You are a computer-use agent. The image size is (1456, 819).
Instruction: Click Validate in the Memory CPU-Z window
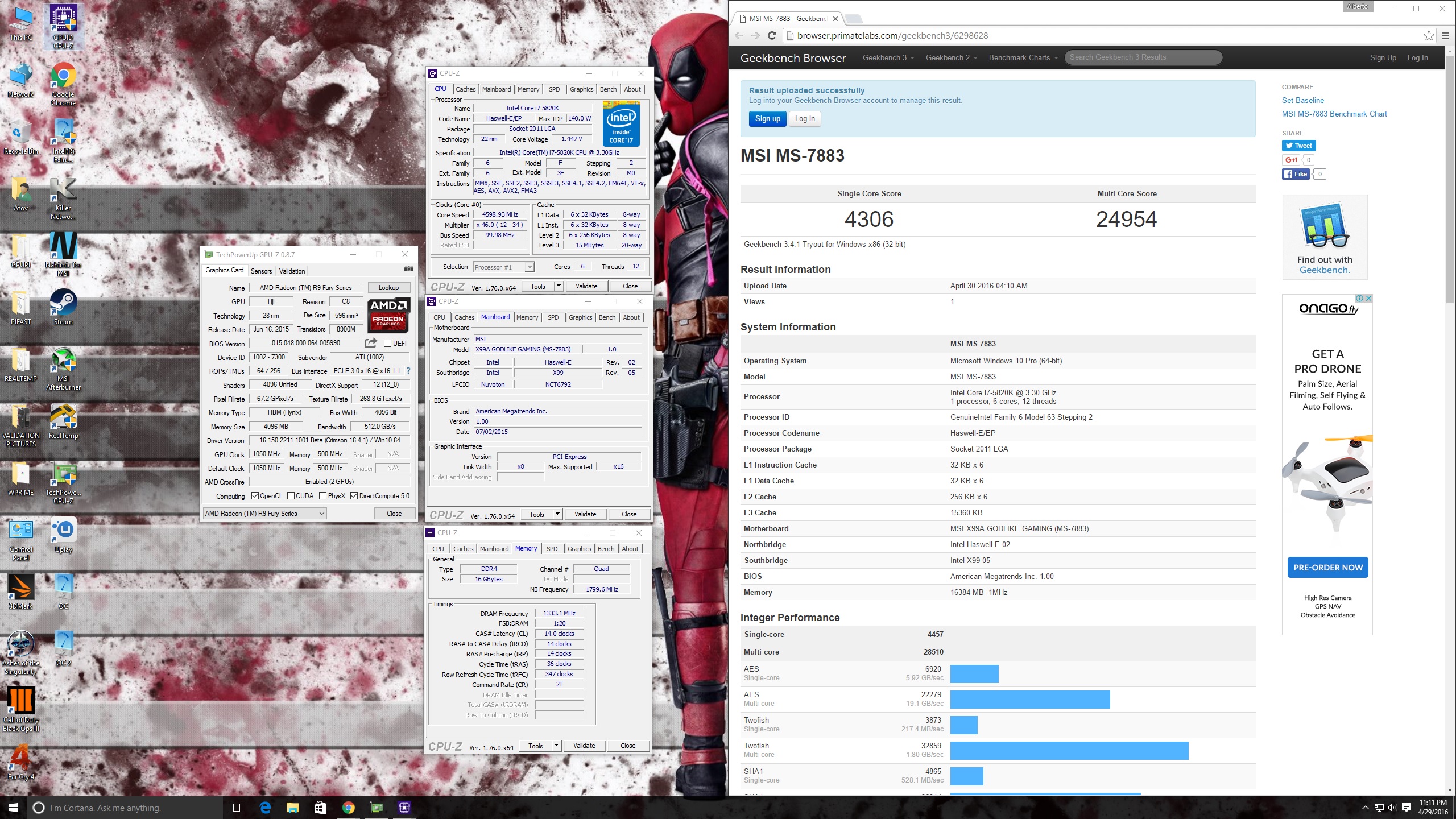click(584, 746)
